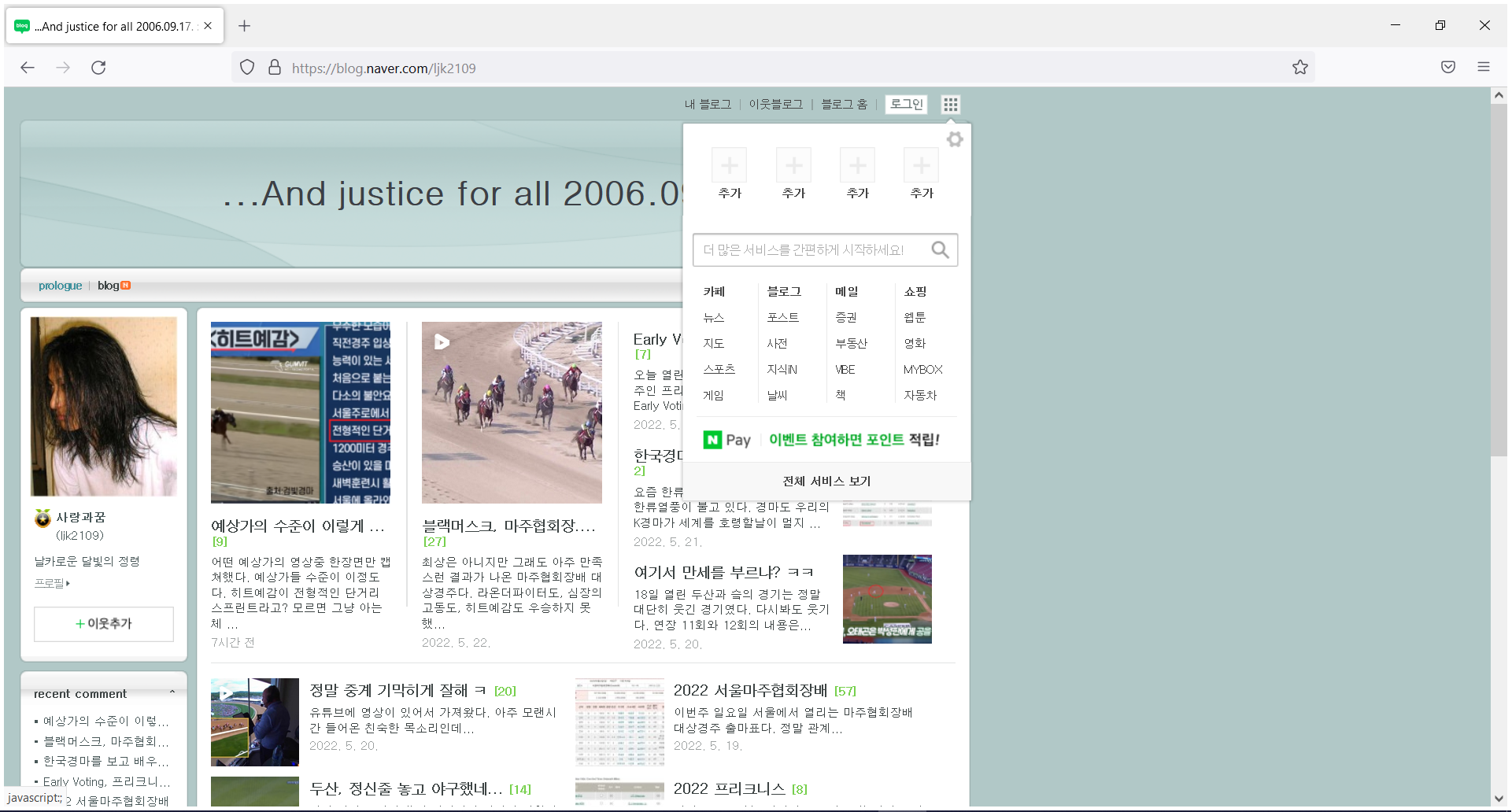Click the green N badge next to blog tab

[x=126, y=285]
